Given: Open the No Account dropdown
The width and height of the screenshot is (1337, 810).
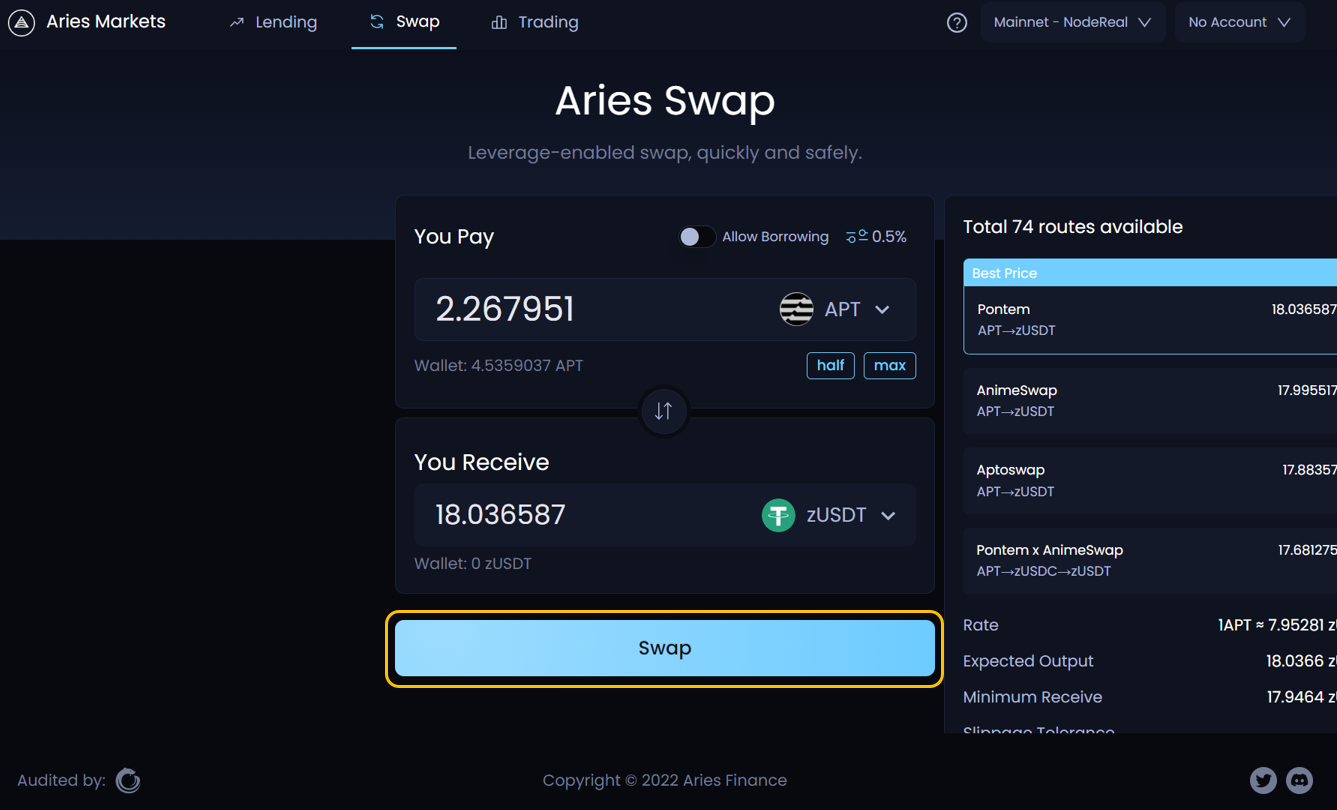Looking at the screenshot, I should click(x=1240, y=22).
